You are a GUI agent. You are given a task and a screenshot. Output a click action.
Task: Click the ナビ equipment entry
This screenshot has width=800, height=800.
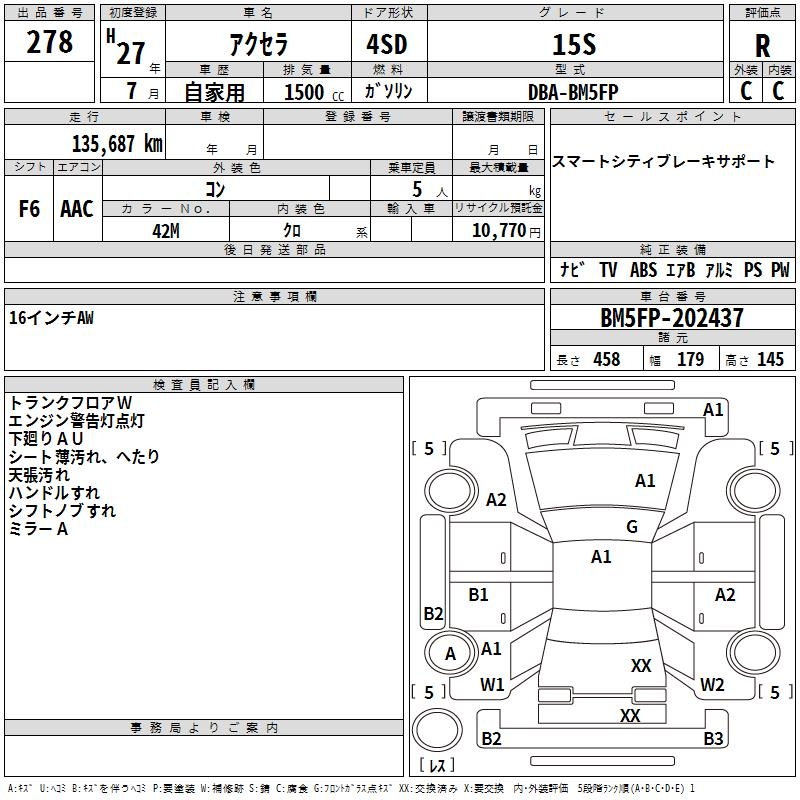click(572, 269)
